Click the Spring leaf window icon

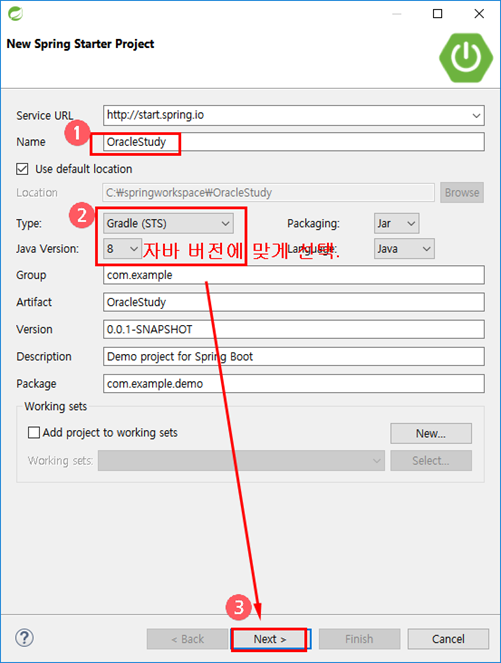tap(16, 14)
